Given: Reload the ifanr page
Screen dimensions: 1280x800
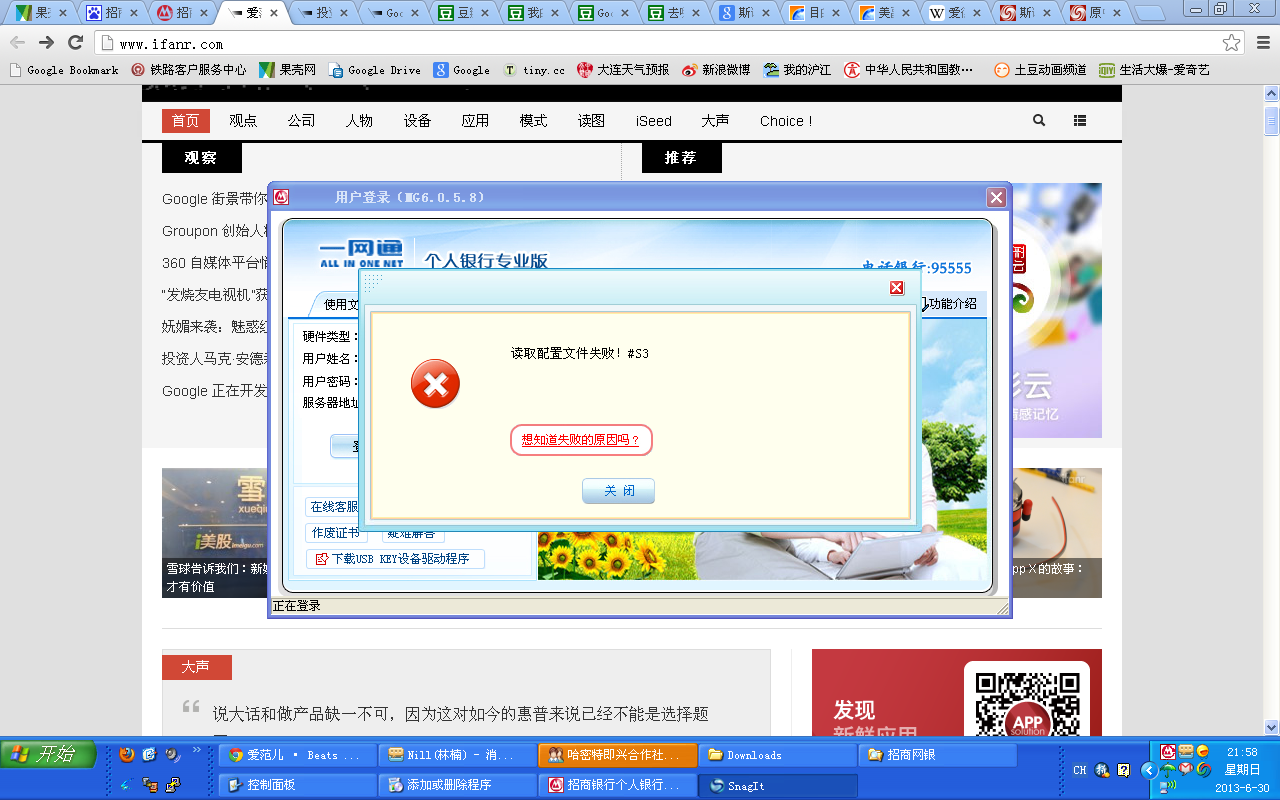Looking at the screenshot, I should click(75, 43).
